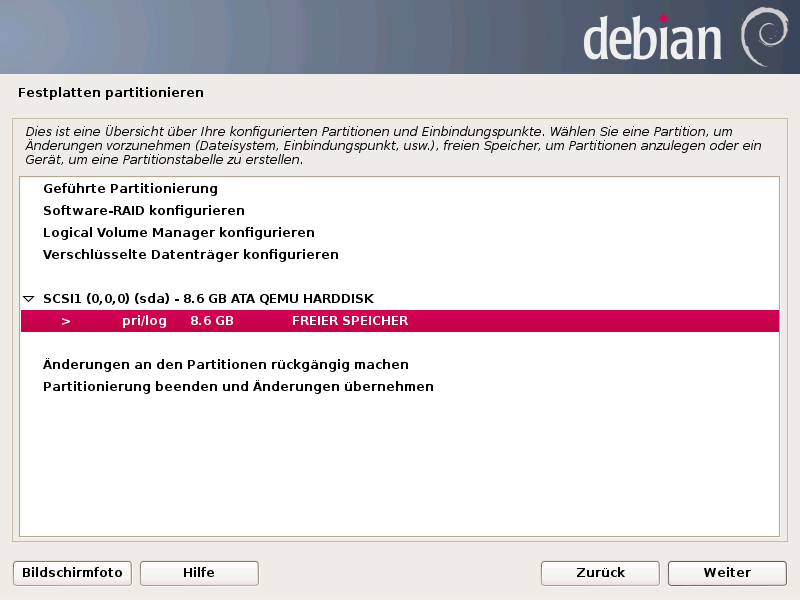Select Verschlüsselte Datenträger konfigurieren
The height and width of the screenshot is (600, 800).
coord(191,255)
